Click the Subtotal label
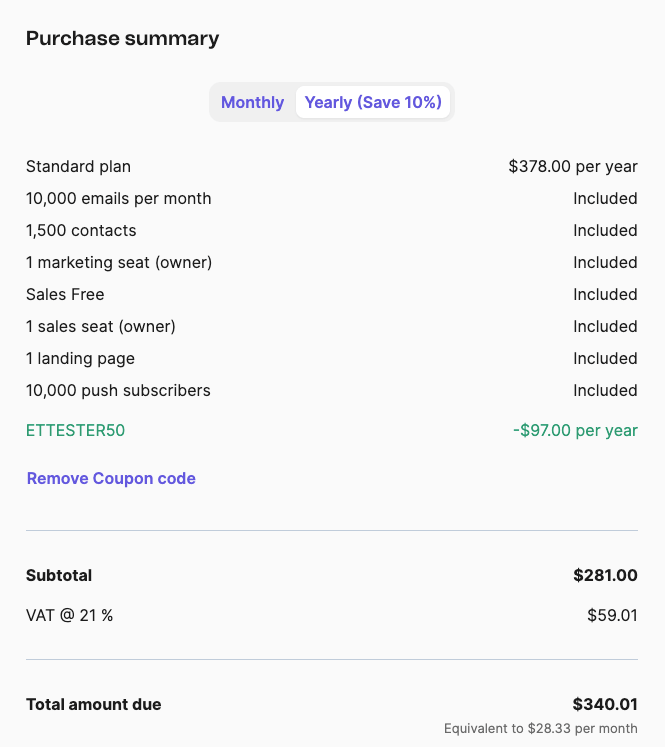 pos(59,575)
